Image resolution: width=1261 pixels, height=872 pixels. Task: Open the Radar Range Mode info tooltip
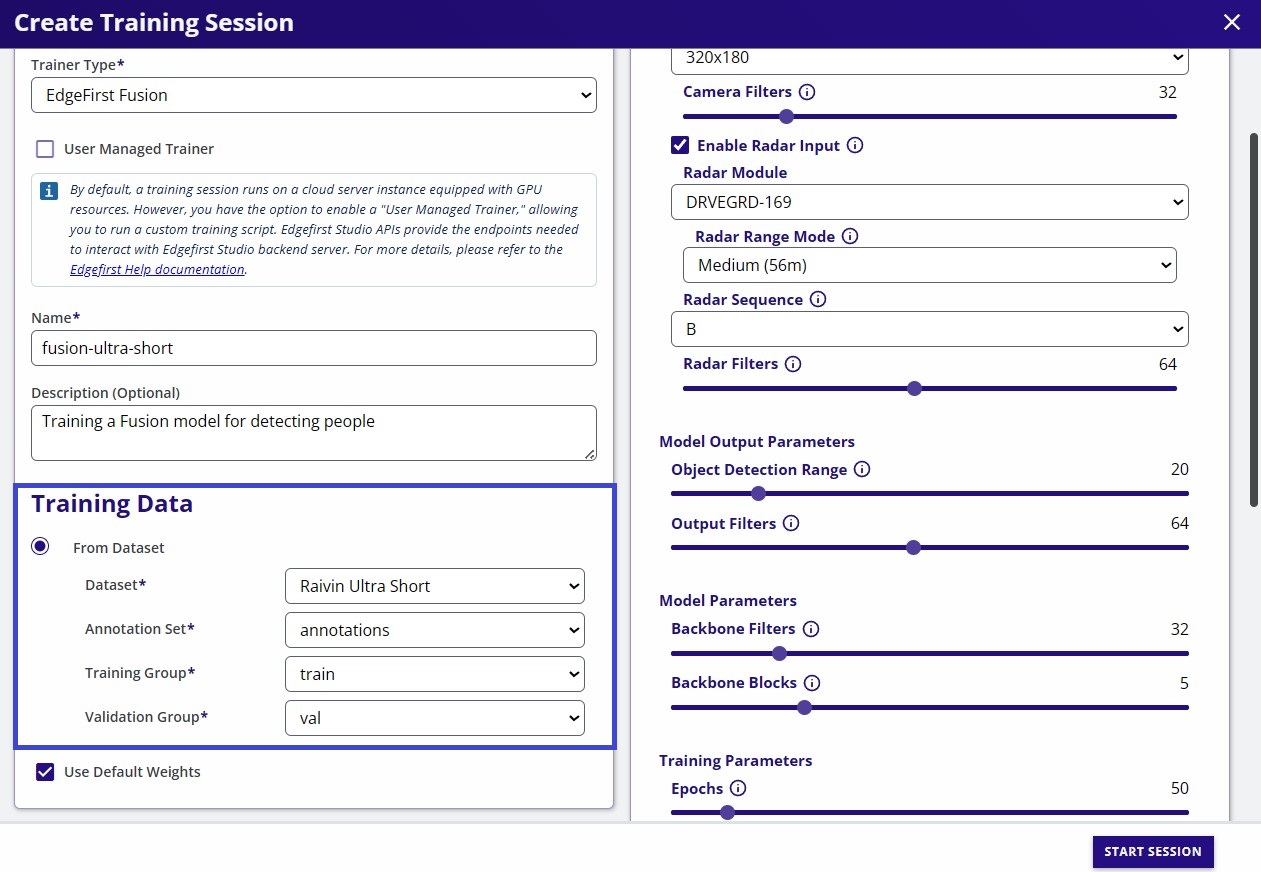(849, 236)
